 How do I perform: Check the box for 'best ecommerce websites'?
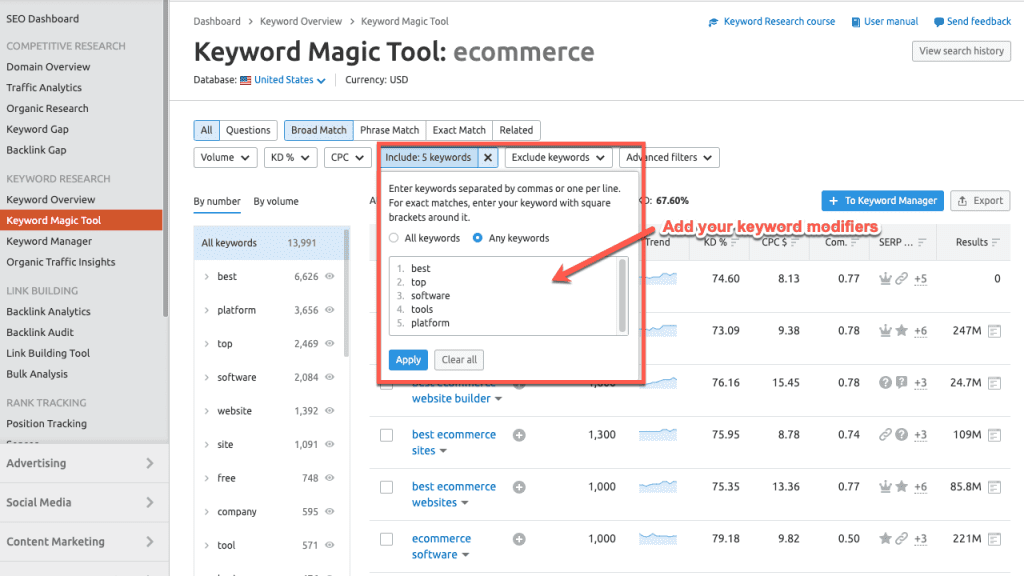tap(386, 487)
